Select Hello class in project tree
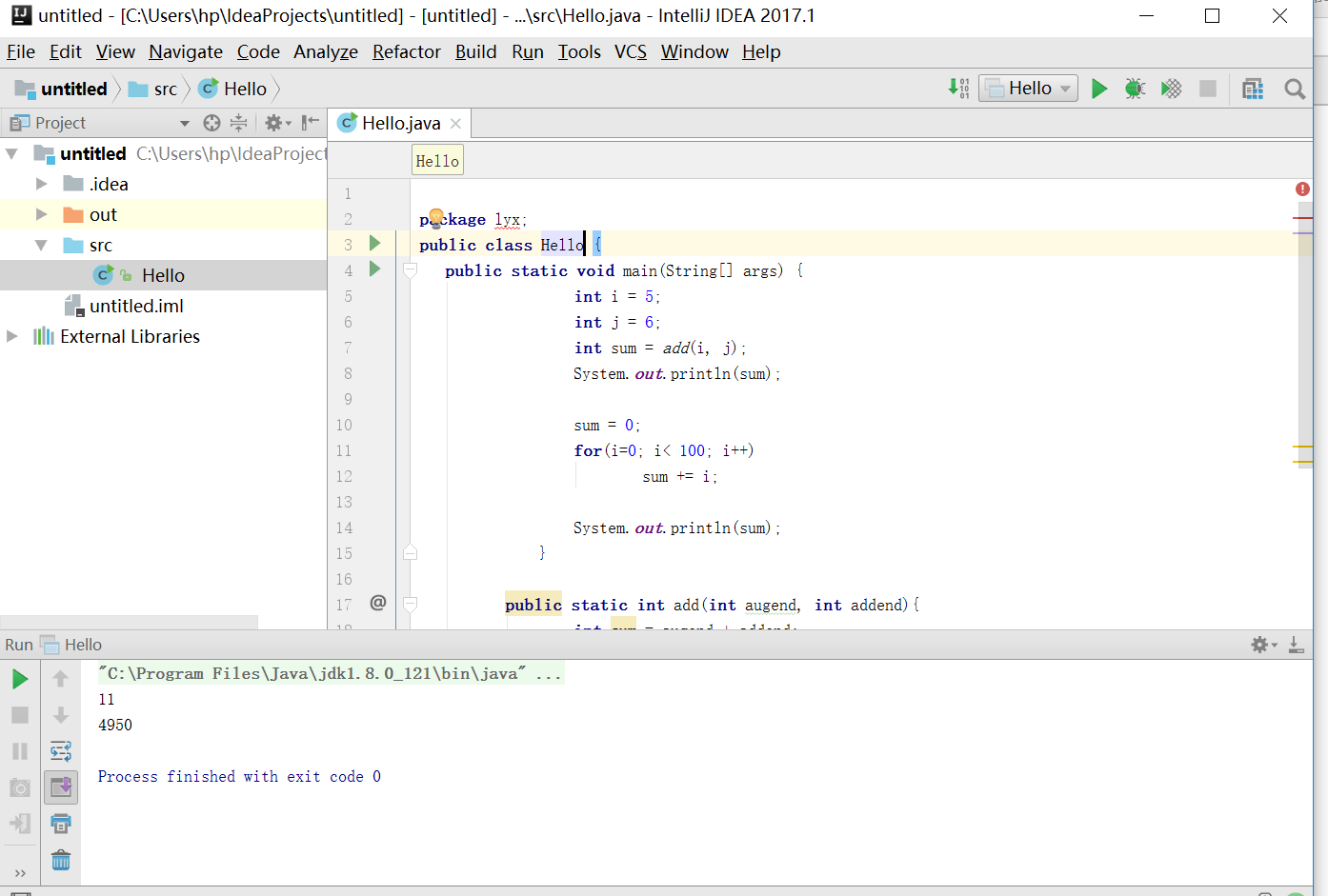This screenshot has height=896, width=1328. click(x=163, y=275)
